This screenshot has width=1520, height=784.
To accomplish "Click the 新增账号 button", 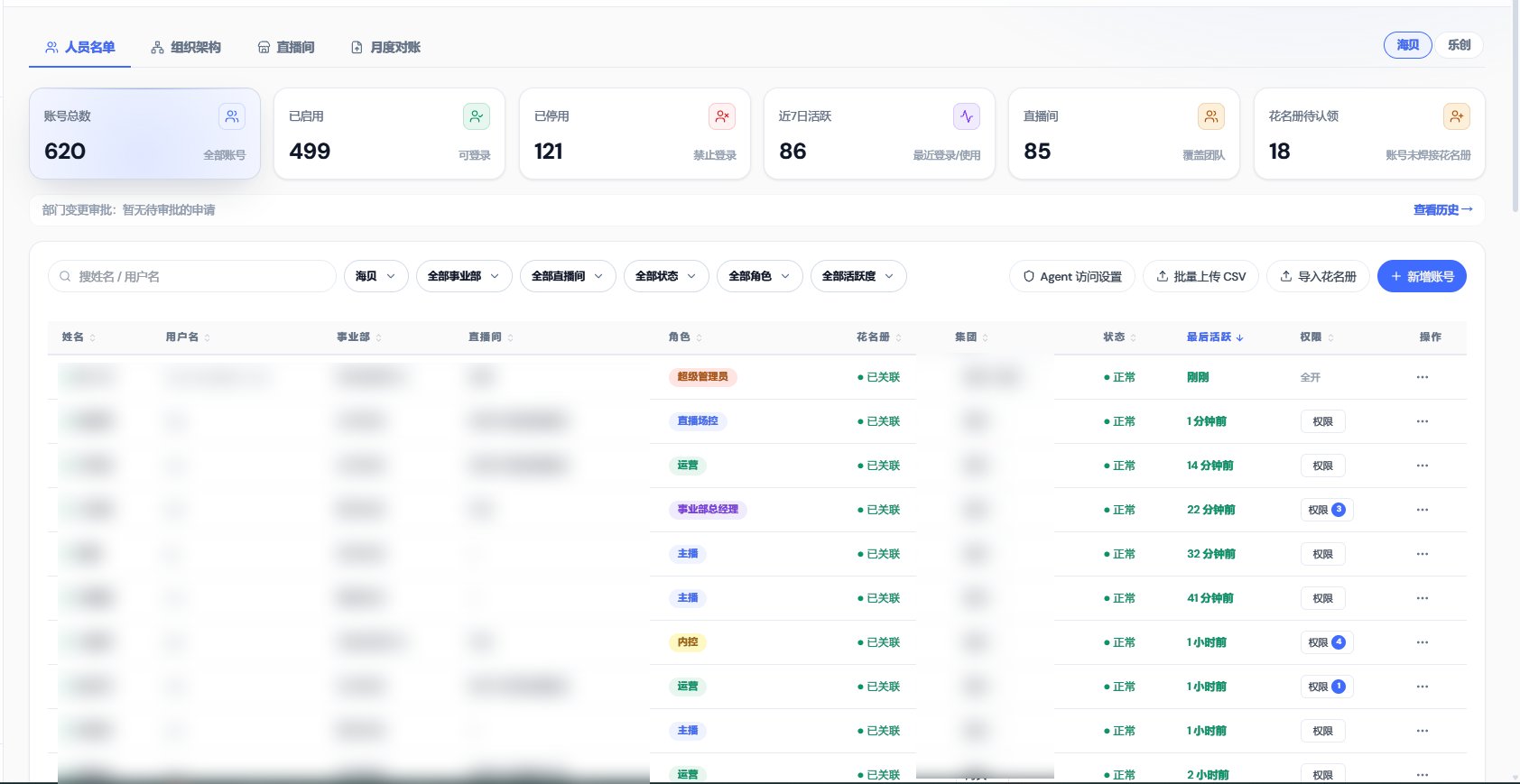I will [x=1422, y=276].
